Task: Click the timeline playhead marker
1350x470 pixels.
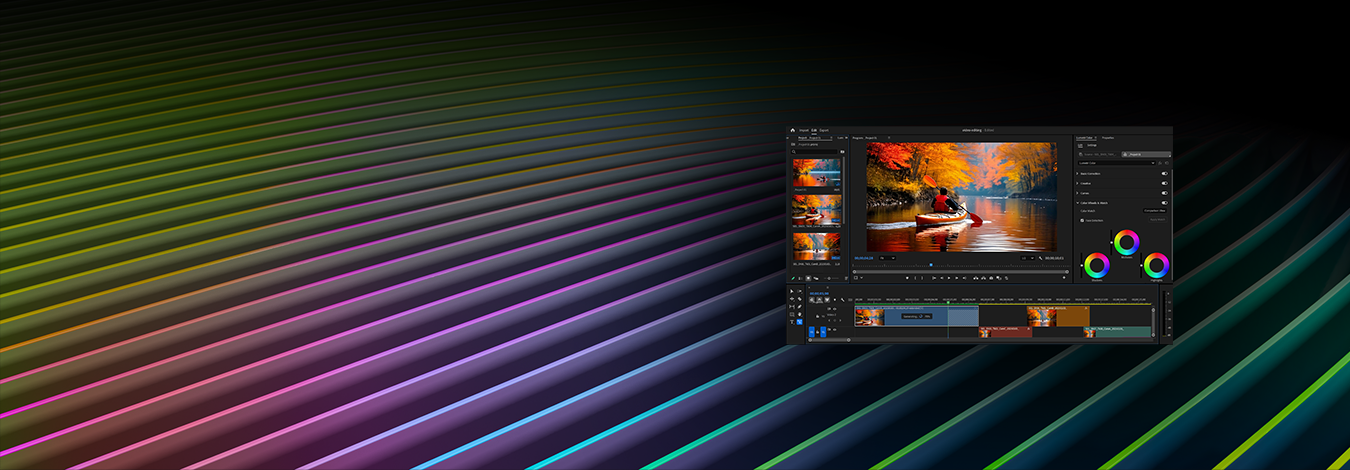Action: pos(948,302)
